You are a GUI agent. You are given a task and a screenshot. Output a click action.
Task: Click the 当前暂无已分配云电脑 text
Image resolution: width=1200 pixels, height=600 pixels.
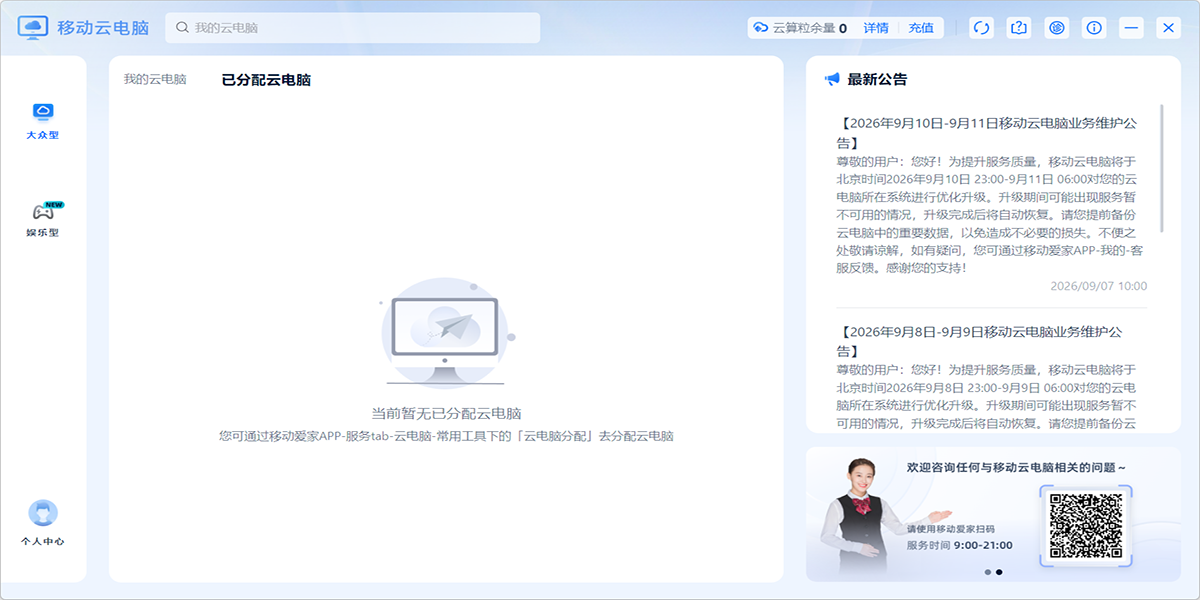[446, 413]
